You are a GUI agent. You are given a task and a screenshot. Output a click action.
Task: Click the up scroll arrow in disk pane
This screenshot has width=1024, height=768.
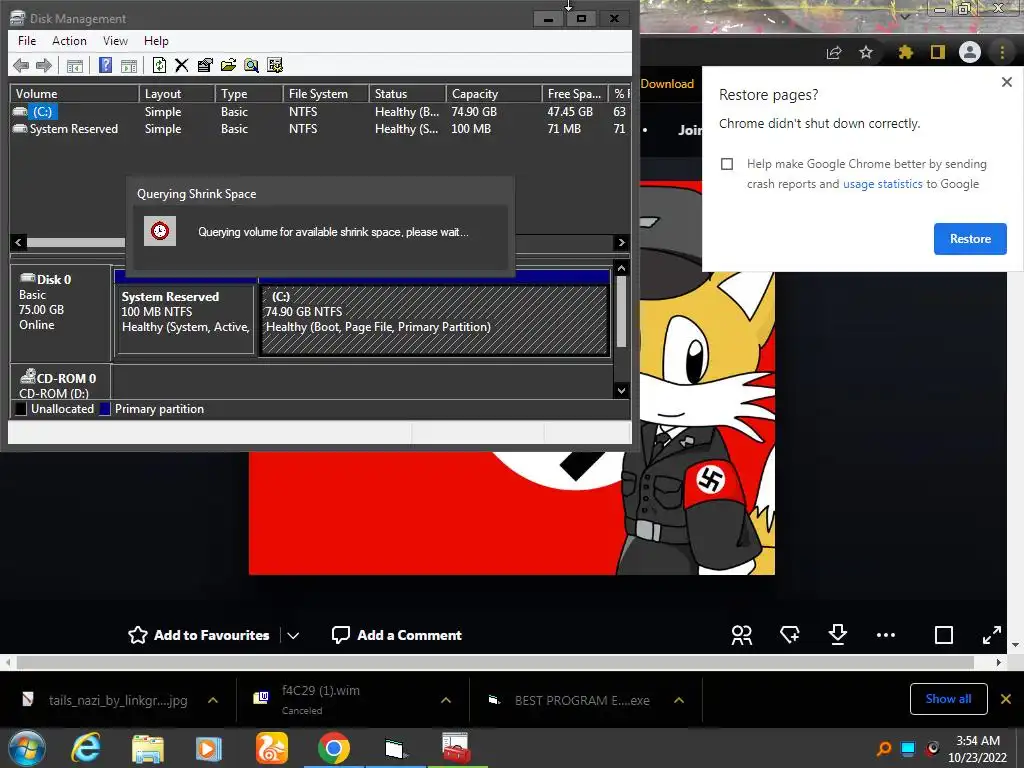coord(622,268)
